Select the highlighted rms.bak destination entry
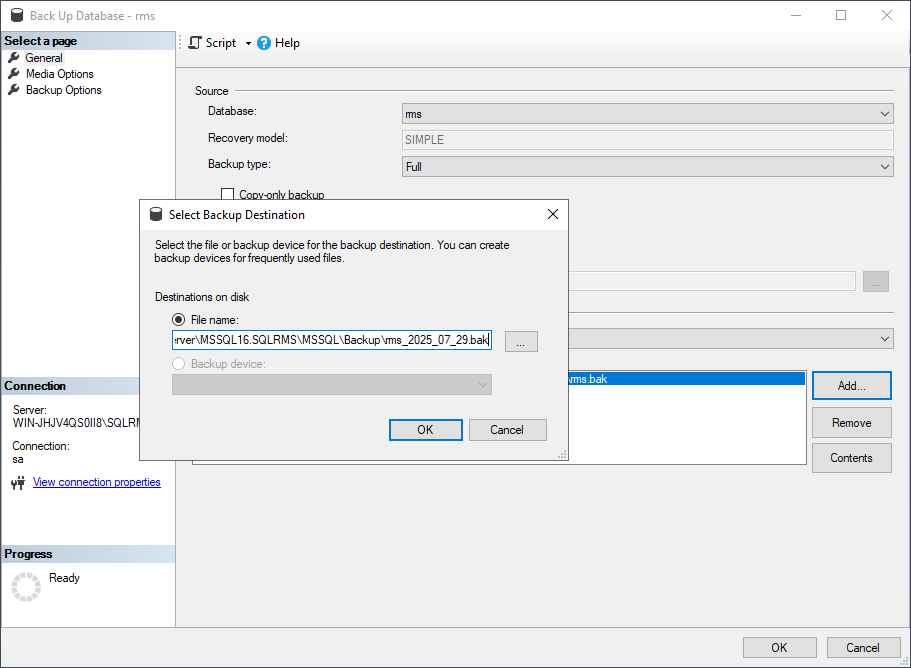The height and width of the screenshot is (668, 911). [x=686, y=379]
